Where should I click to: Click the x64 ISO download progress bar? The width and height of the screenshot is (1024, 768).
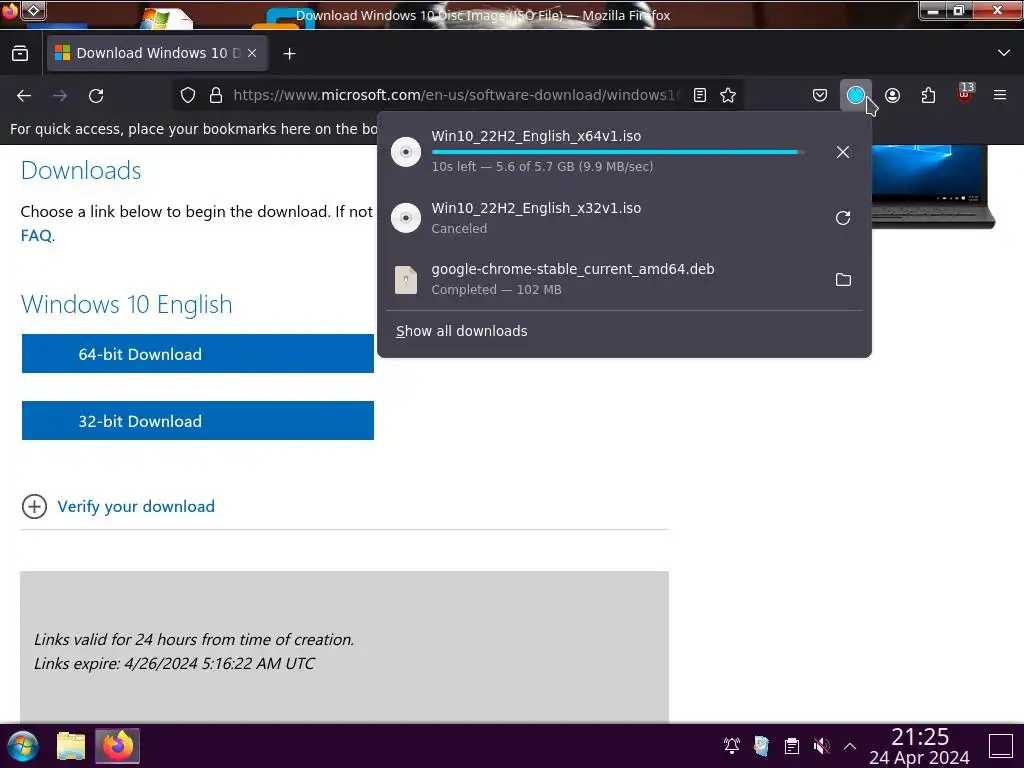[x=617, y=152]
